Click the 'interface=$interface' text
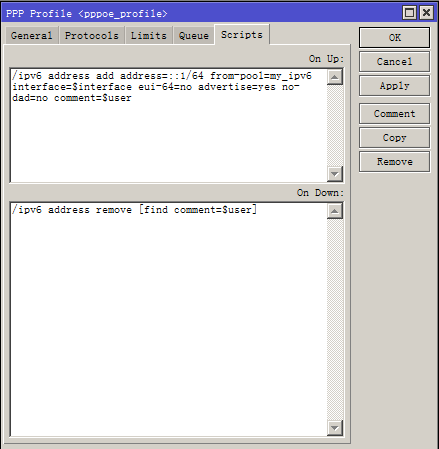This screenshot has width=439, height=449. click(72, 87)
